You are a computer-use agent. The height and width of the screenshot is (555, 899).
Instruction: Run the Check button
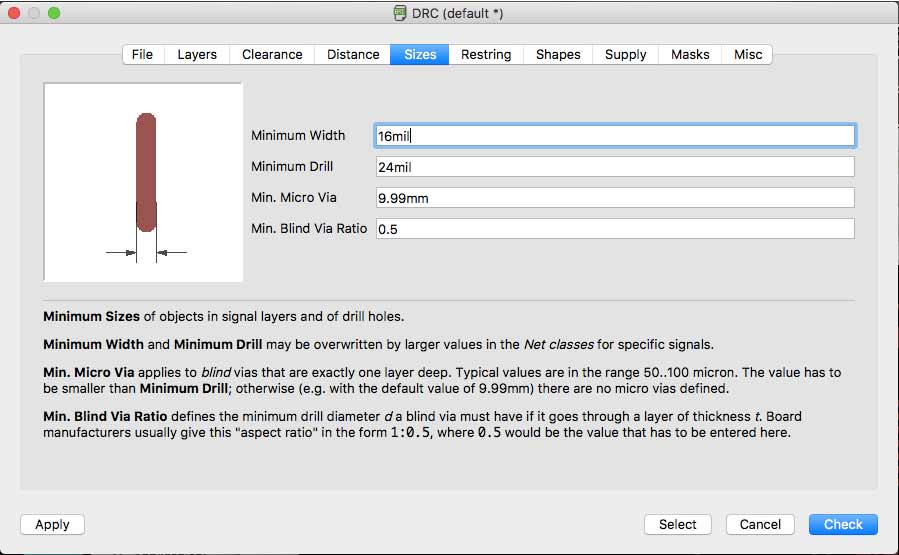click(843, 525)
